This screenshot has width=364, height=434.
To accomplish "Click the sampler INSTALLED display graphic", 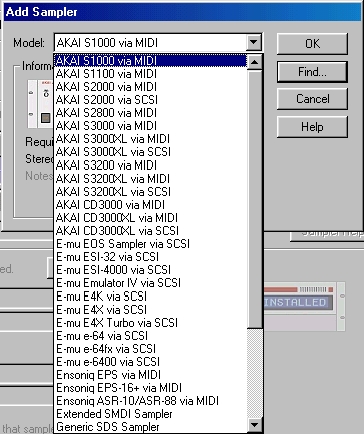I will pyautogui.click(x=297, y=302).
